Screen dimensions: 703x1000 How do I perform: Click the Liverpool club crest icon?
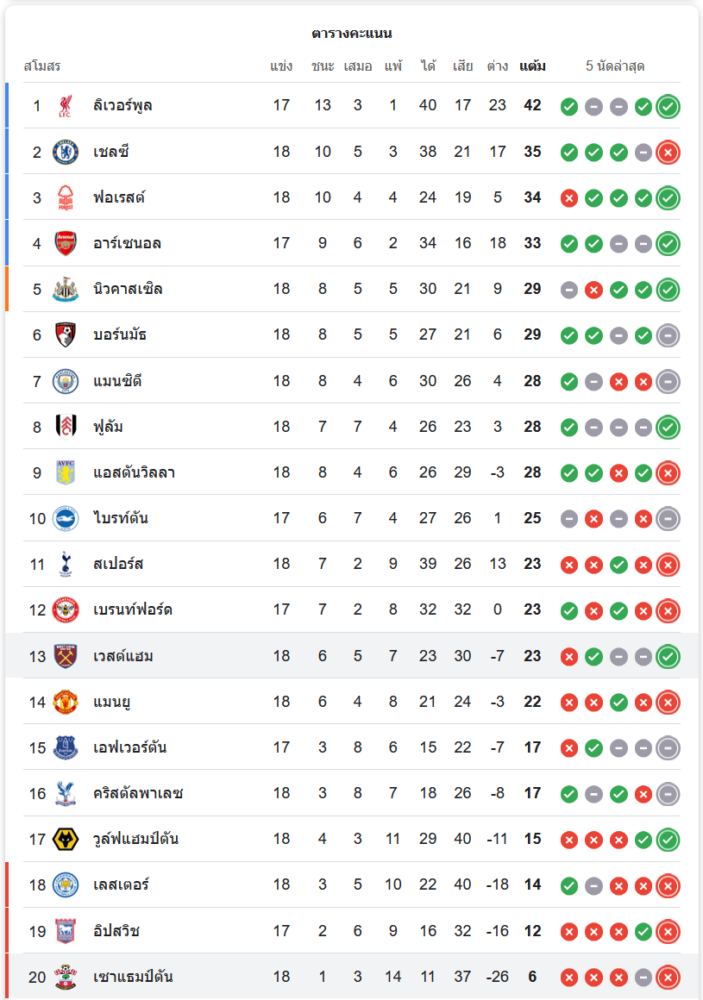pyautogui.click(x=65, y=106)
